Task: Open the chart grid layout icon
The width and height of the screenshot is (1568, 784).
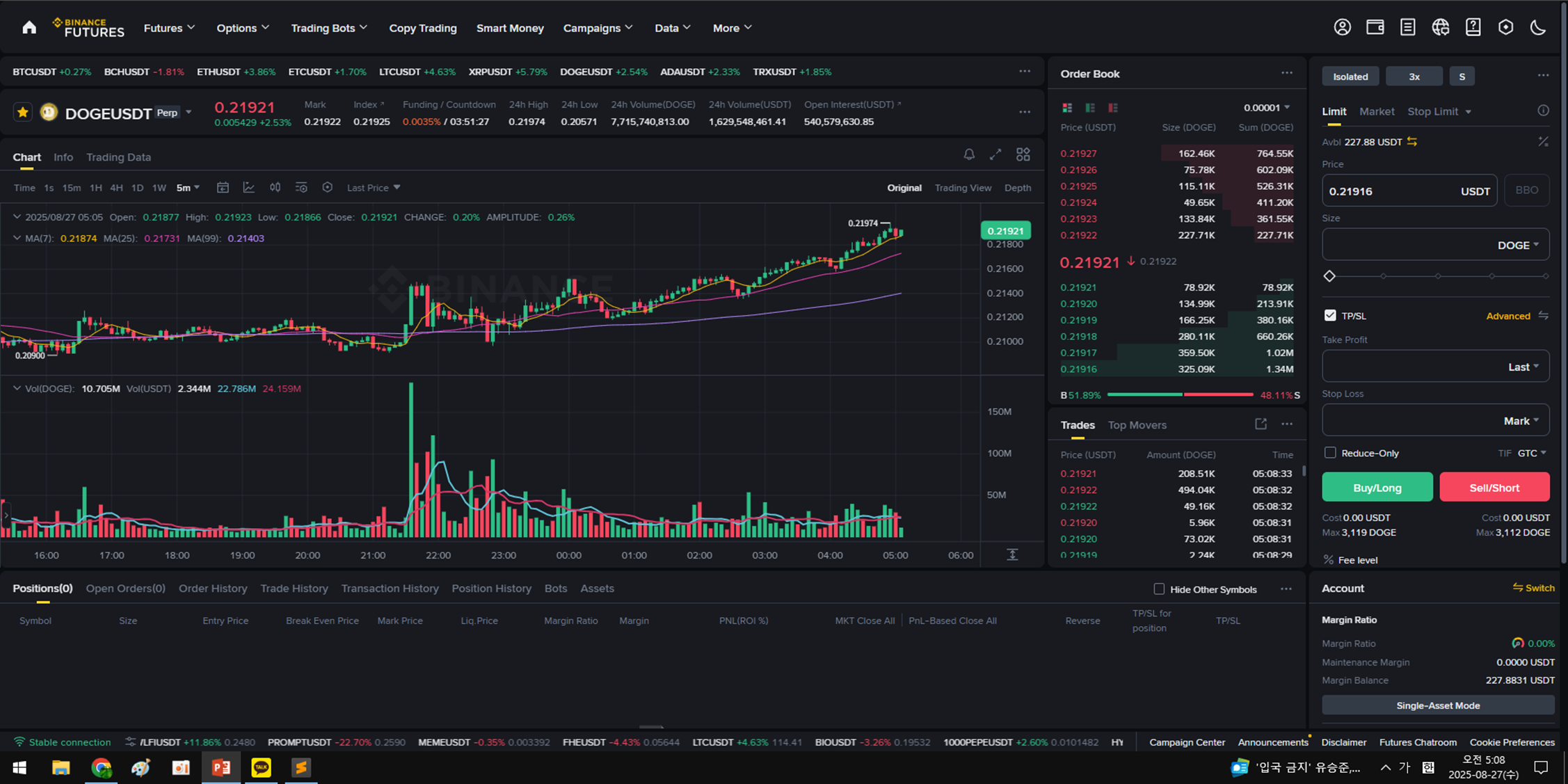Action: pyautogui.click(x=1023, y=154)
